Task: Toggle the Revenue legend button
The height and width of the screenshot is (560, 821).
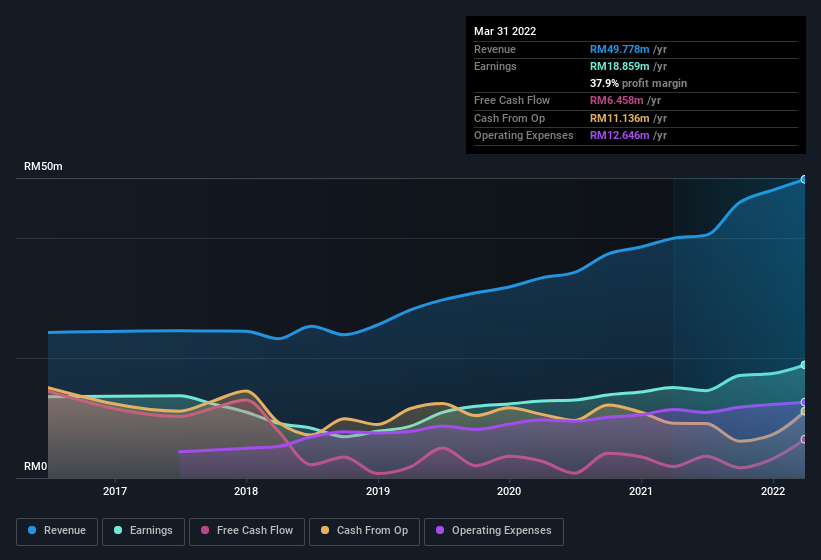Action: click(57, 531)
